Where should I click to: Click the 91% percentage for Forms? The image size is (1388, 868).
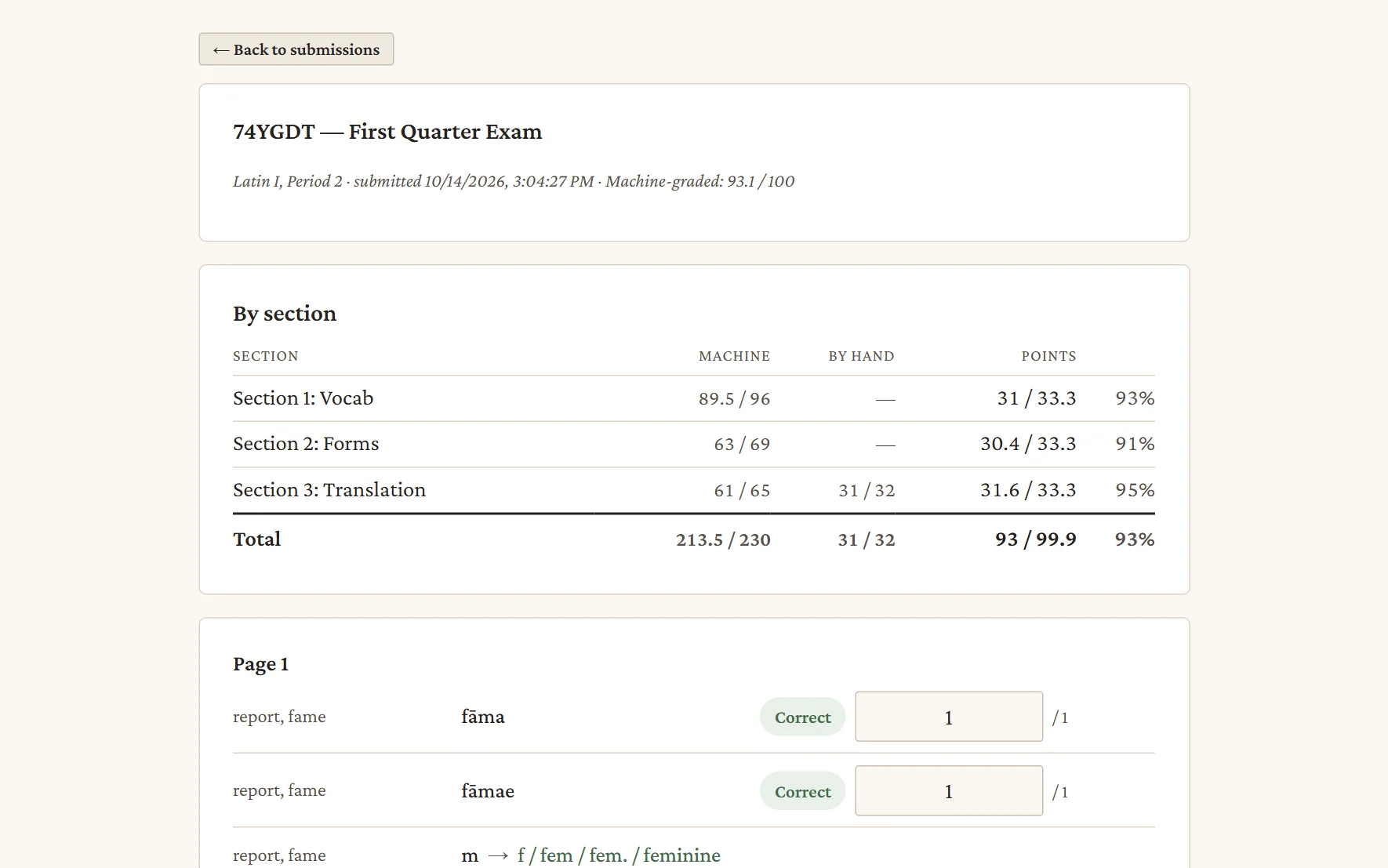point(1135,444)
